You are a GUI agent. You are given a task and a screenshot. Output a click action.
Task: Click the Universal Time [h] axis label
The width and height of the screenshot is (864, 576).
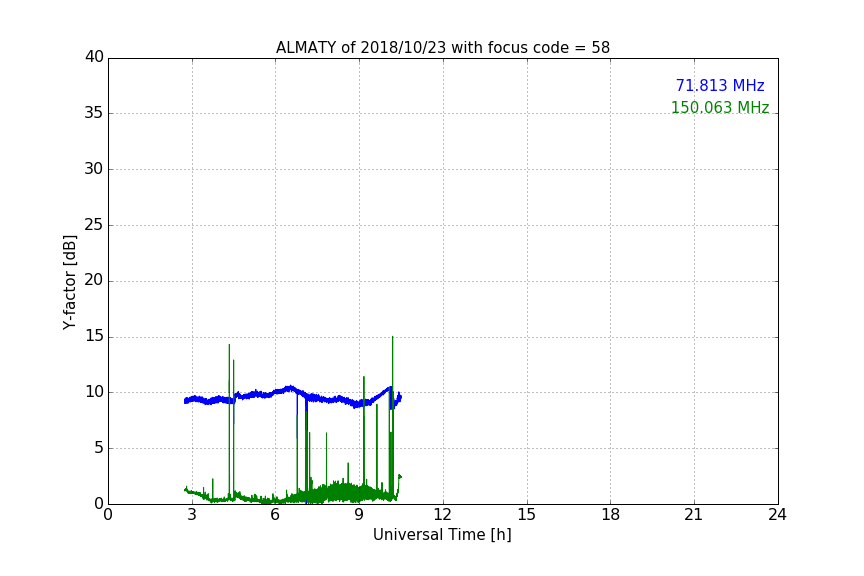click(x=442, y=535)
